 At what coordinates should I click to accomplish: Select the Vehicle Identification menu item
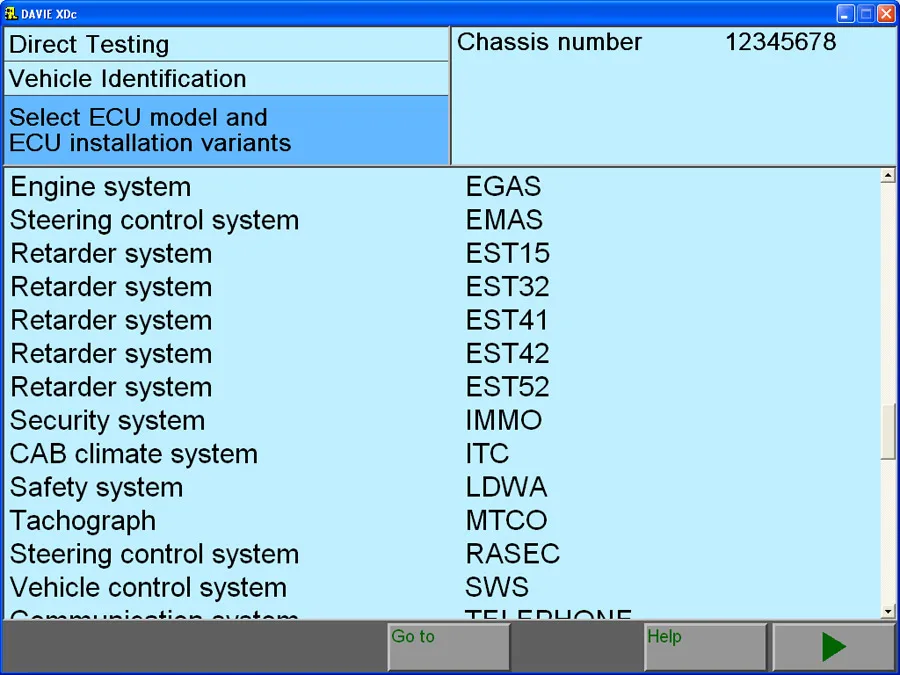click(226, 79)
